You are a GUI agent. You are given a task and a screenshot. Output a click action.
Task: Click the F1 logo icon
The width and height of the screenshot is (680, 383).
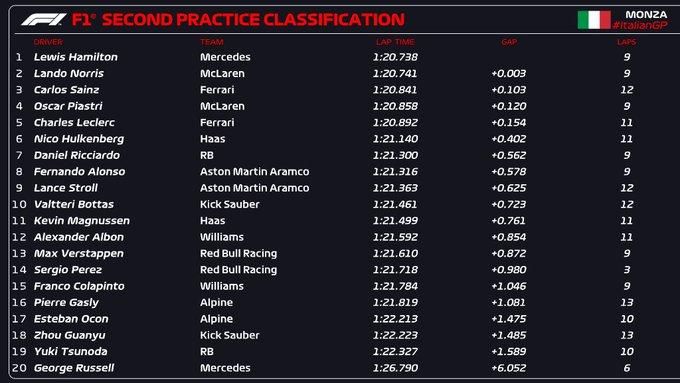[44, 20]
